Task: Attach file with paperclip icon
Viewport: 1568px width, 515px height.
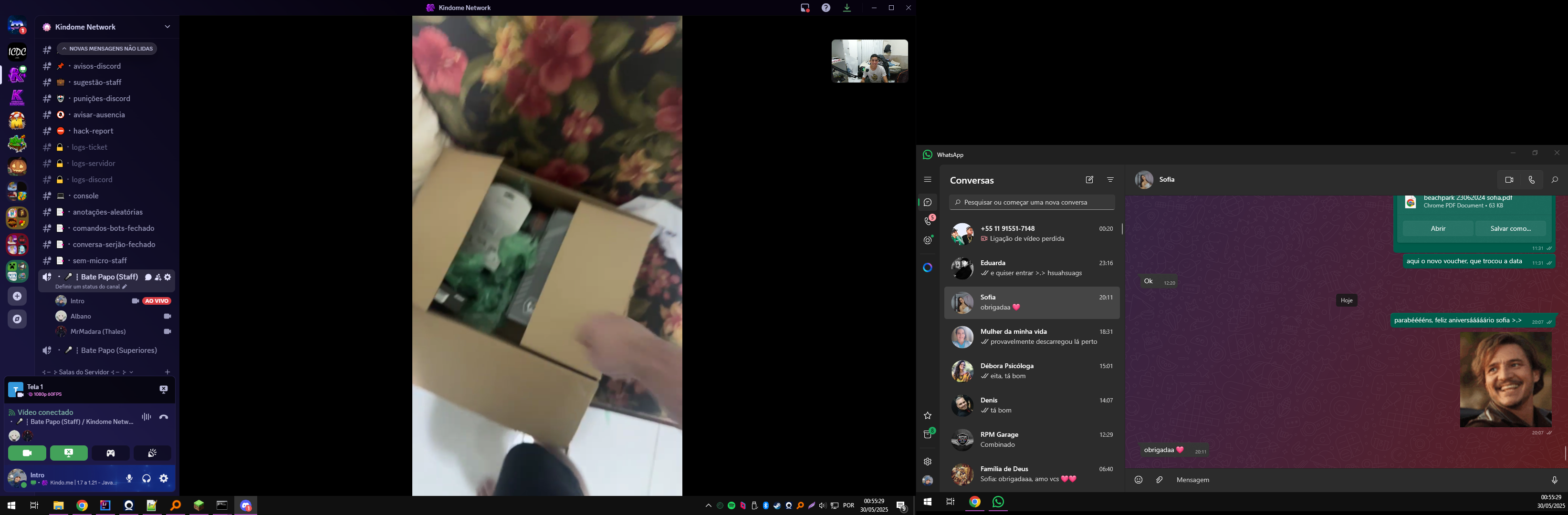Action: point(1160,480)
